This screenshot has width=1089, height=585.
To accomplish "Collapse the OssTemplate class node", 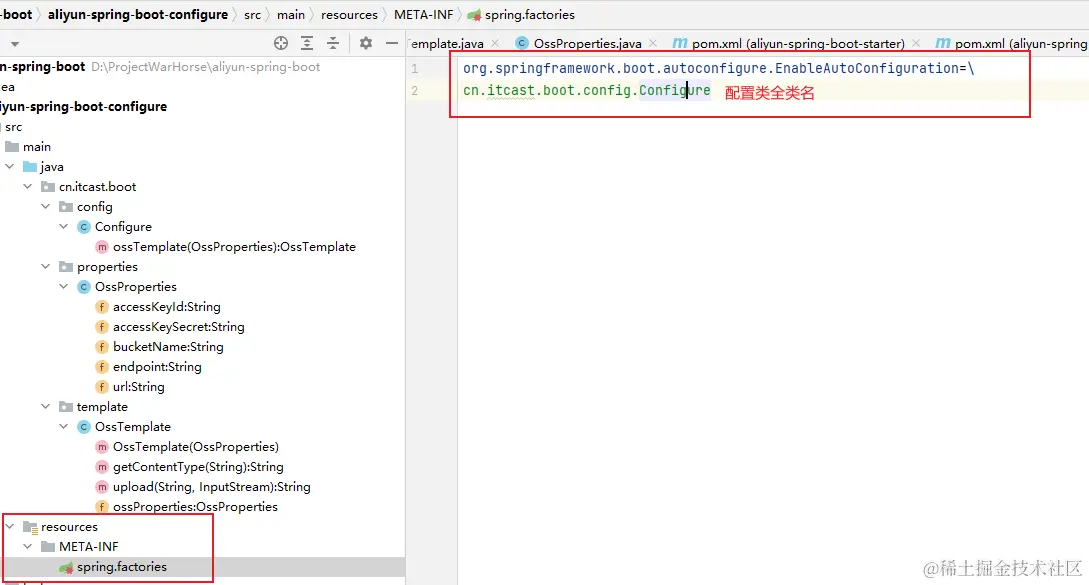I will point(64,427).
